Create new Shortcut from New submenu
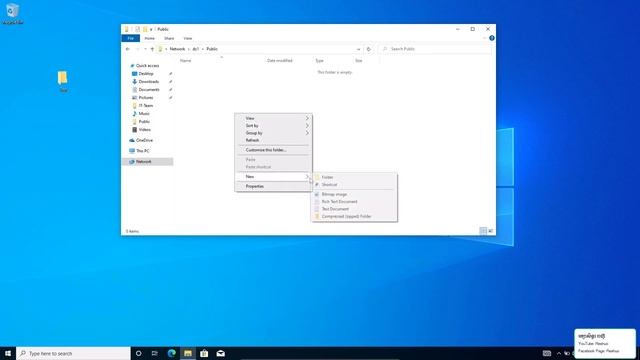 click(x=354, y=184)
